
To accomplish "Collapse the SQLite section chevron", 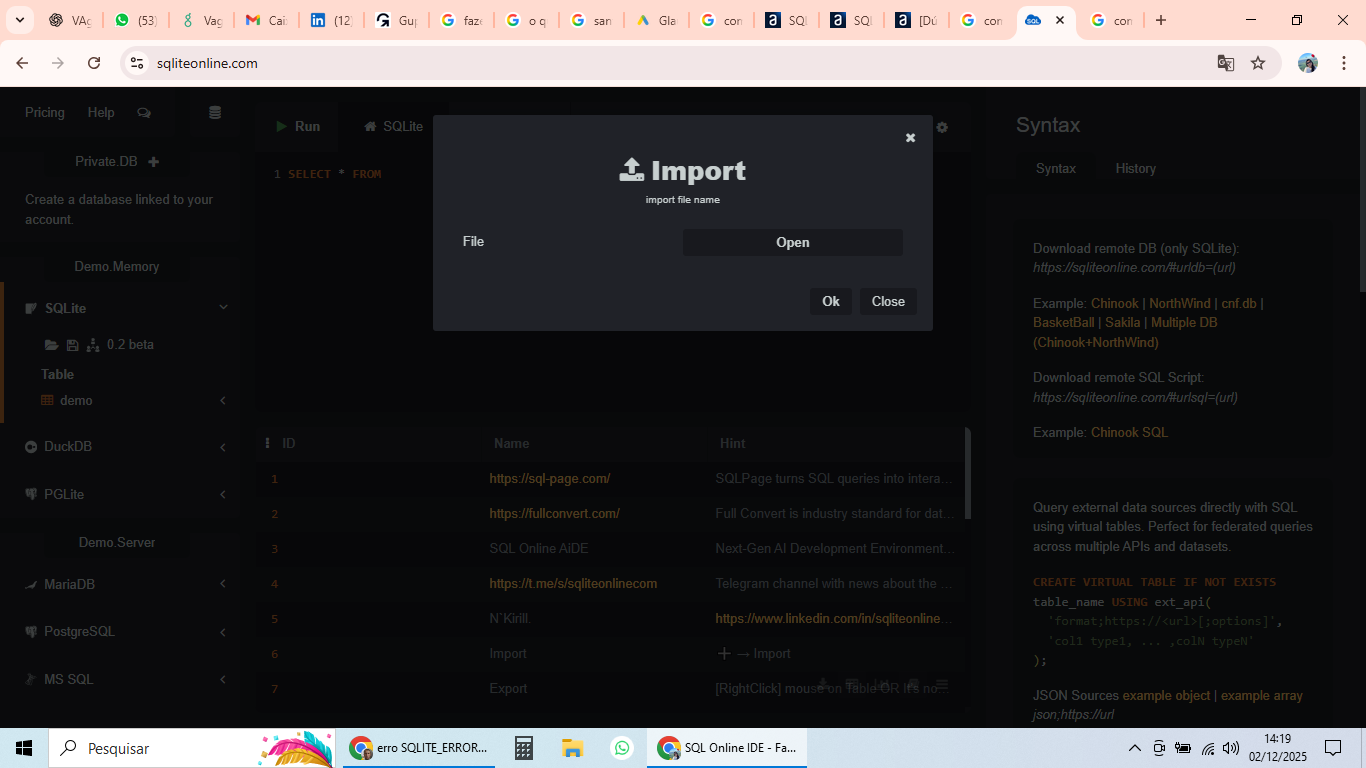I will pos(223,307).
